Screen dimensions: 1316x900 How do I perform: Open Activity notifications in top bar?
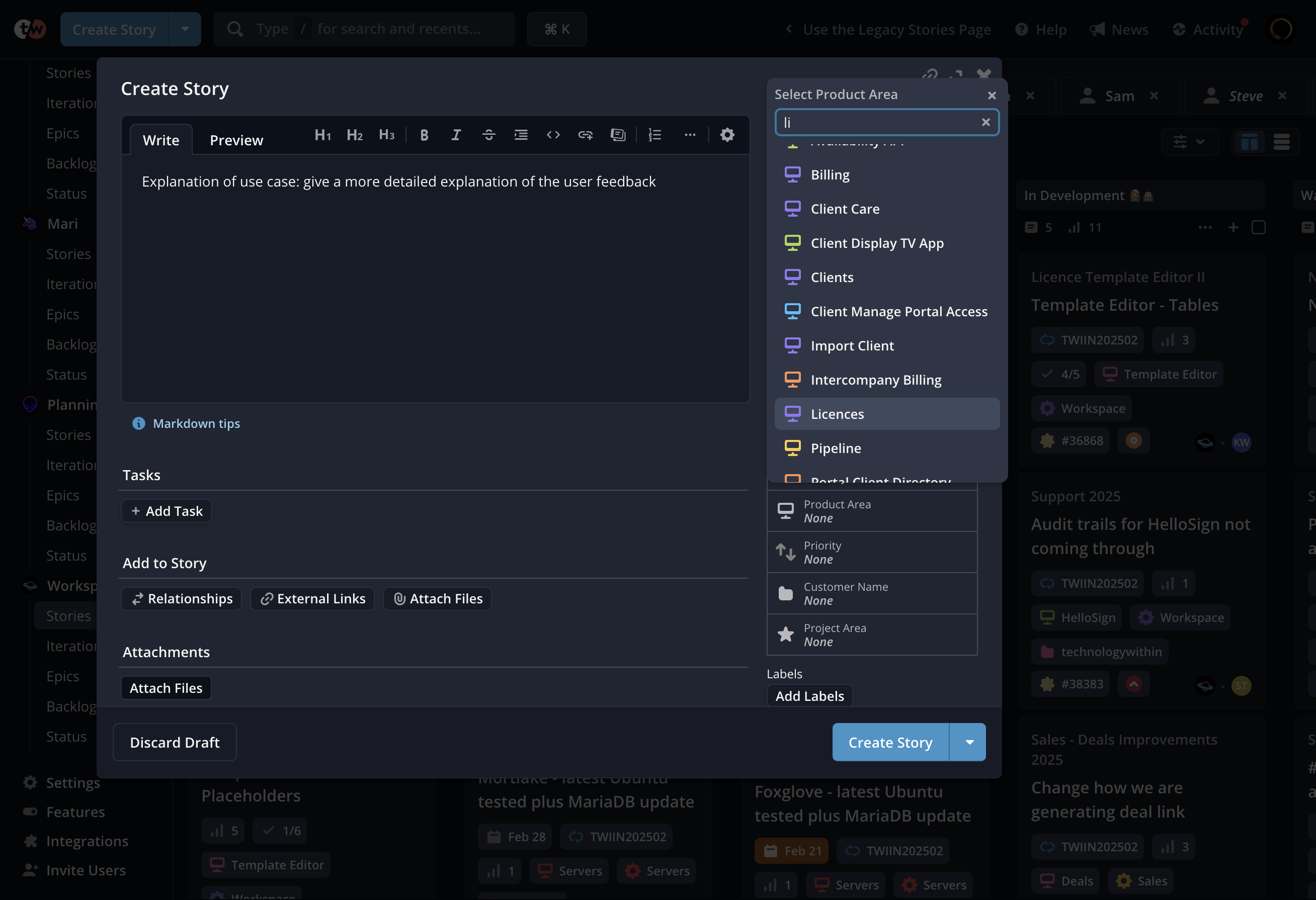click(1208, 30)
